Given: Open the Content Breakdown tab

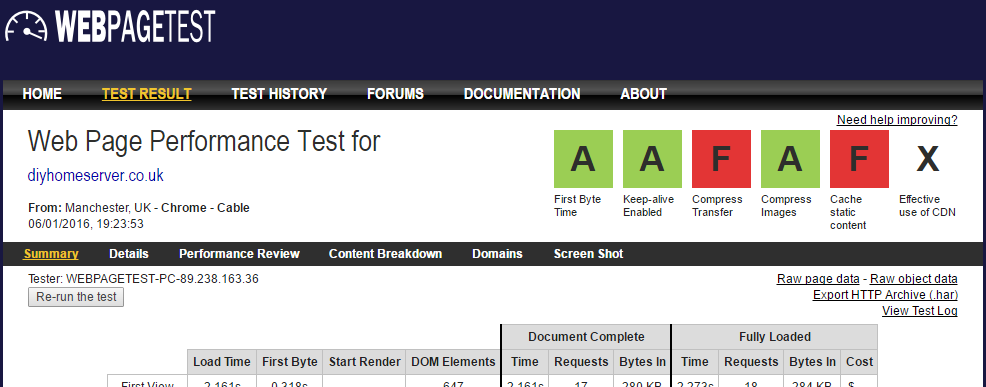Looking at the screenshot, I should click(385, 254).
